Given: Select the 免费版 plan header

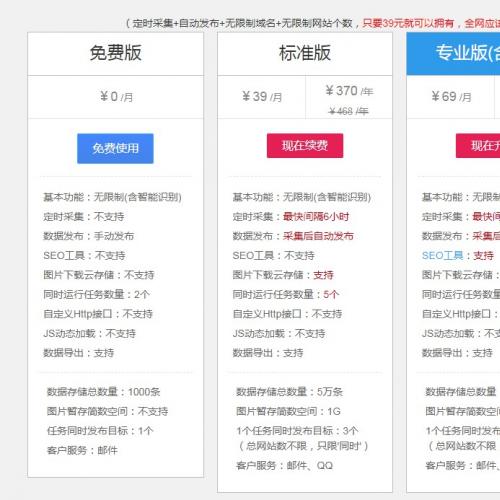Looking at the screenshot, I should click(115, 54).
